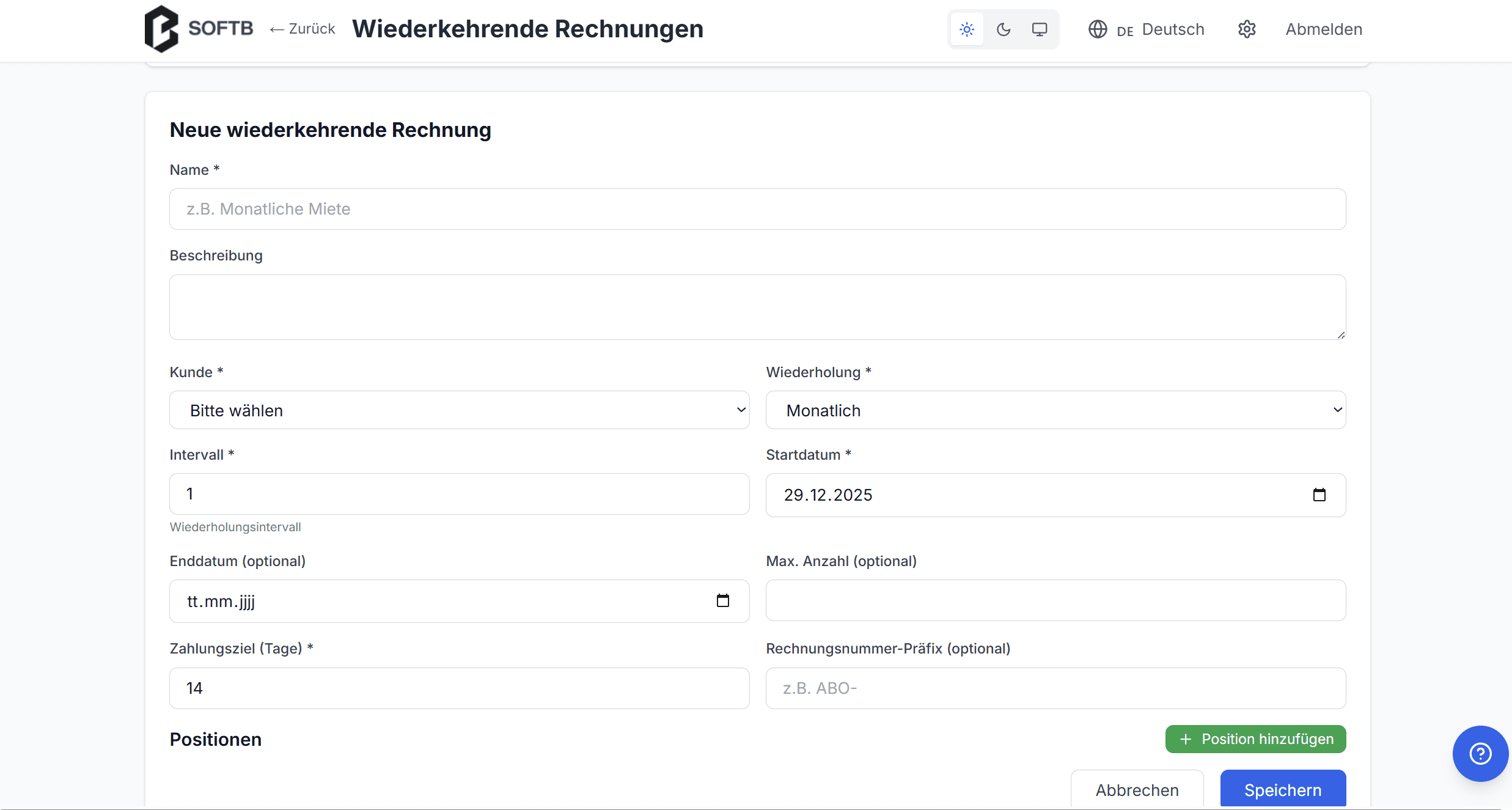1512x810 pixels.
Task: Open calendar picker for Enddatum
Action: (722, 601)
